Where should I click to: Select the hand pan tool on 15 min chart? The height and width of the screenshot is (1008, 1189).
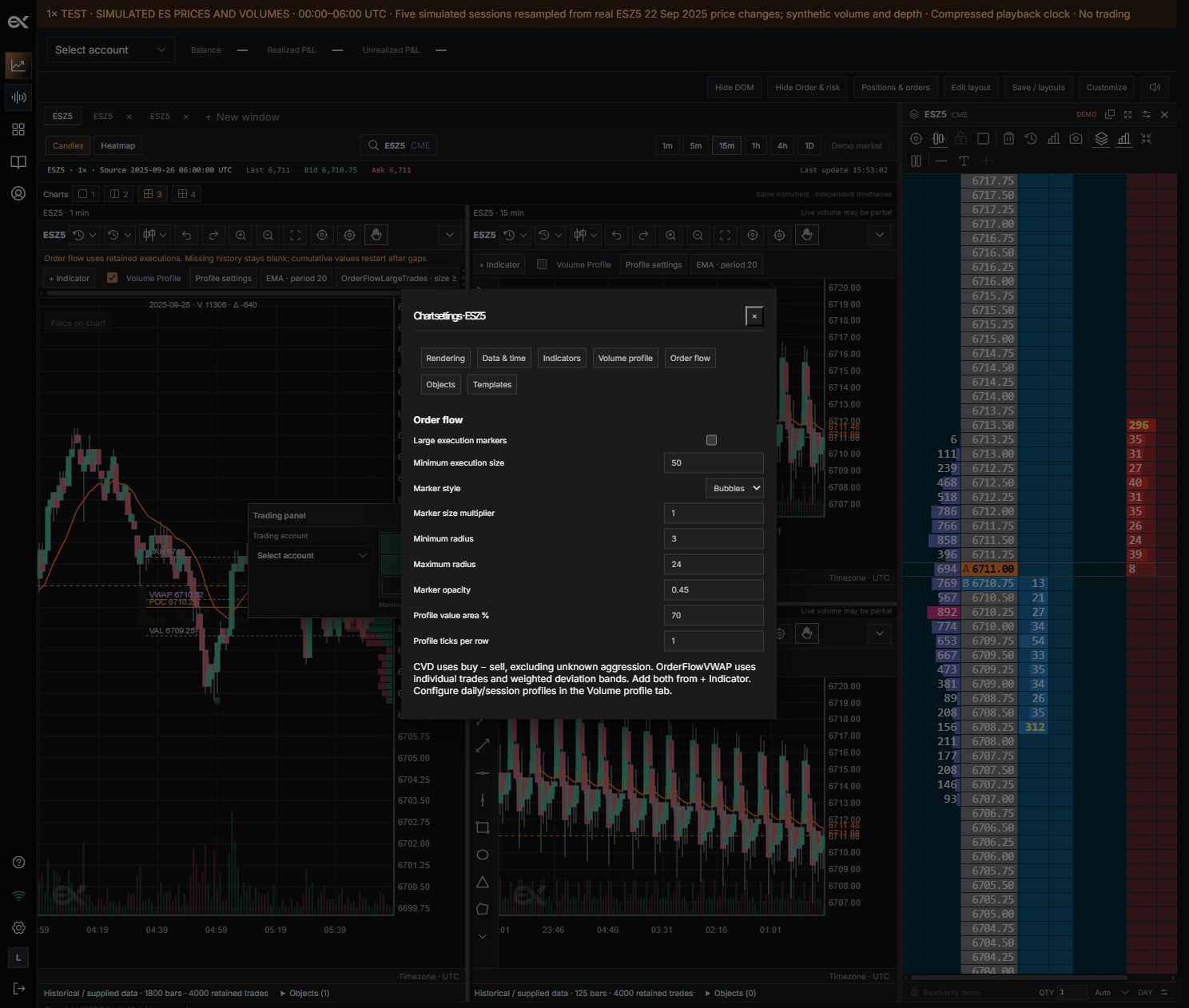coord(807,235)
